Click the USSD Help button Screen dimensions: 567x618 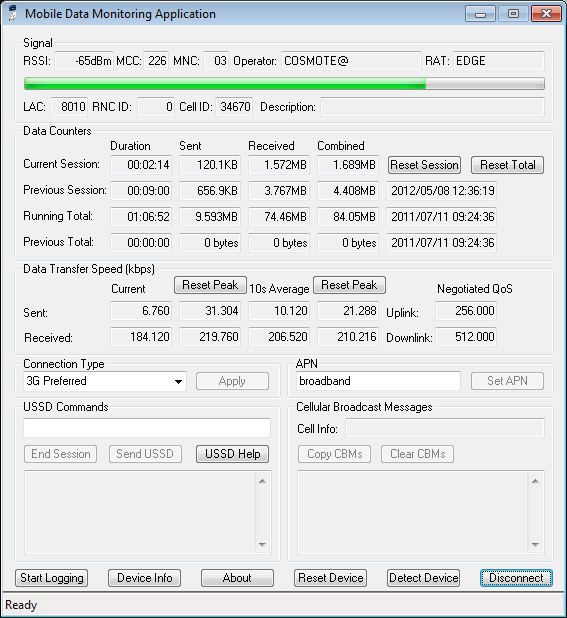tap(232, 454)
